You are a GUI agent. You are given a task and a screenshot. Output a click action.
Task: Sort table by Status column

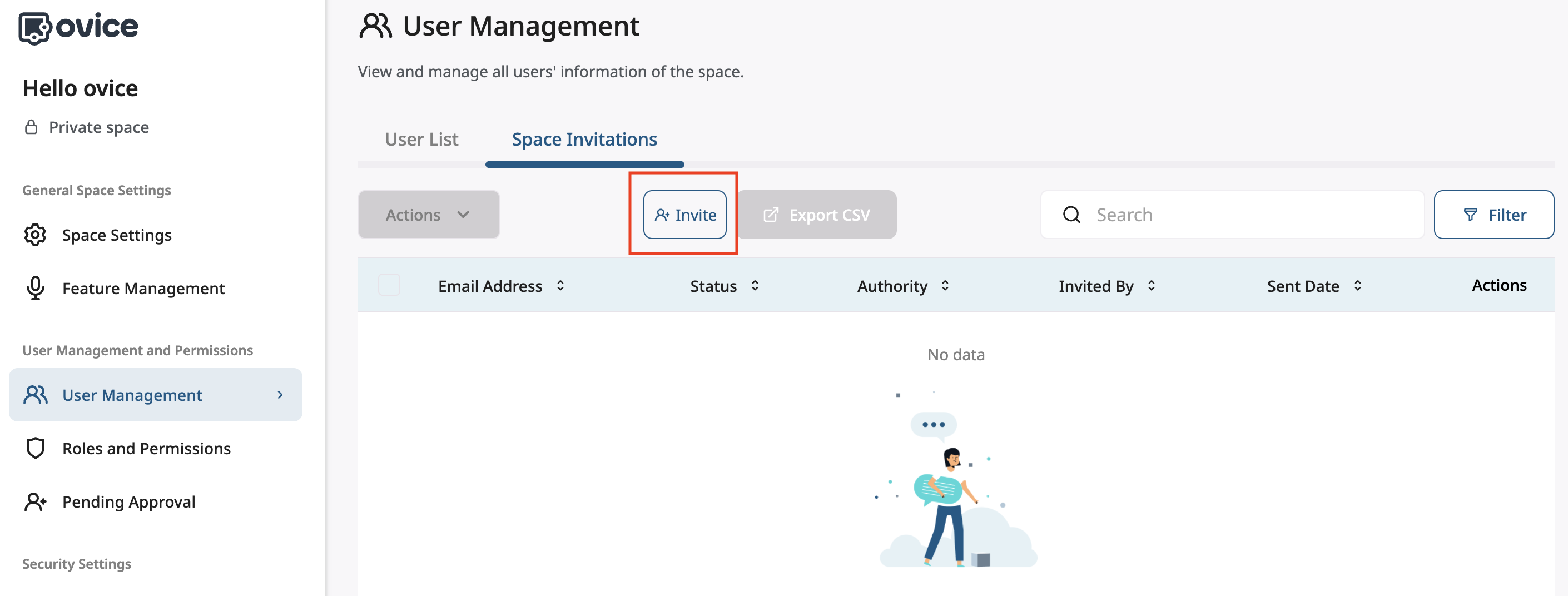click(755, 286)
